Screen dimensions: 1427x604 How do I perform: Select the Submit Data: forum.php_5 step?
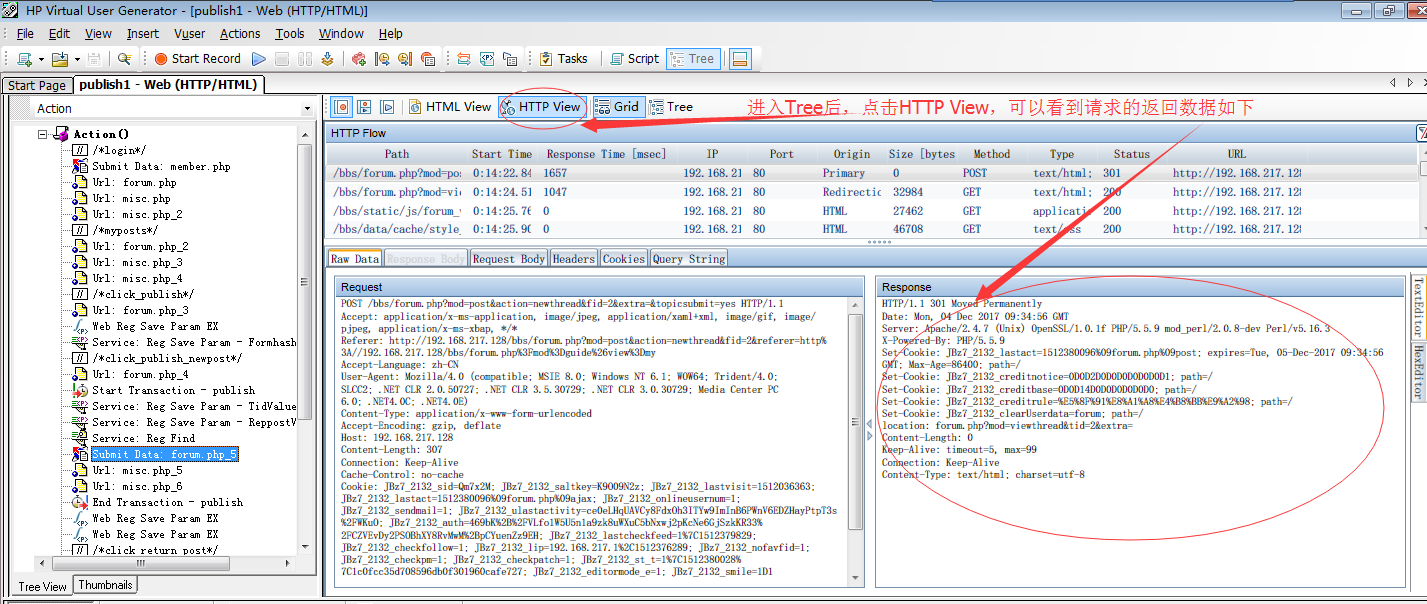164,454
